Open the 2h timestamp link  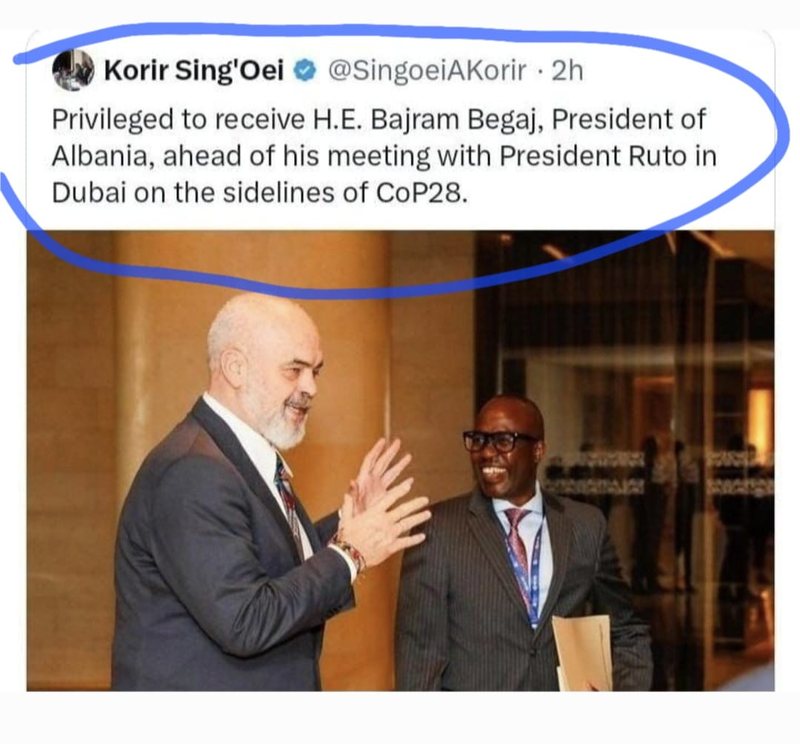pyautogui.click(x=567, y=70)
